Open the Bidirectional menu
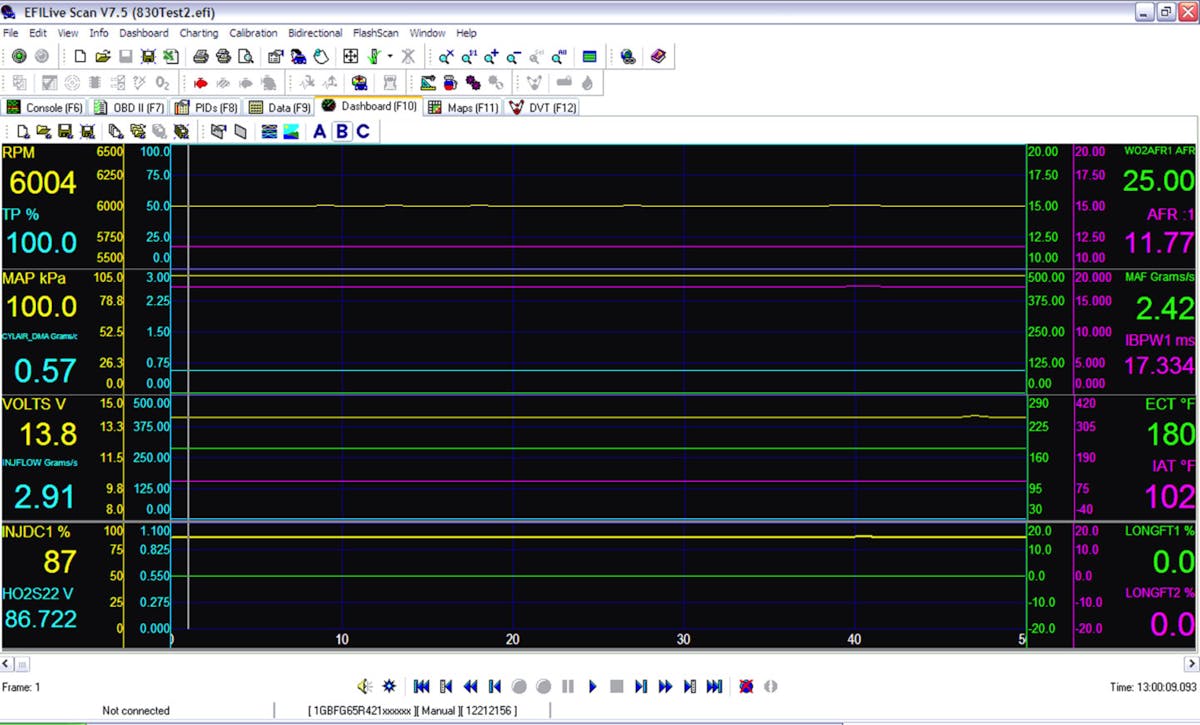Image resolution: width=1200 pixels, height=725 pixels. click(x=315, y=33)
